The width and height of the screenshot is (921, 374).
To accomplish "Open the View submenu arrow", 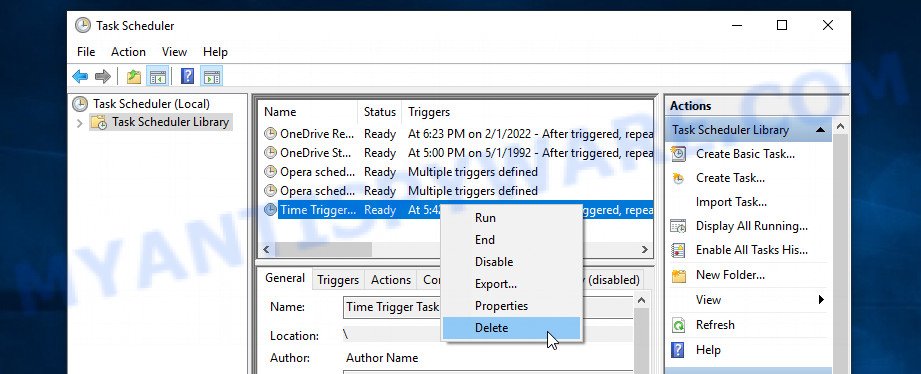I will [x=821, y=300].
